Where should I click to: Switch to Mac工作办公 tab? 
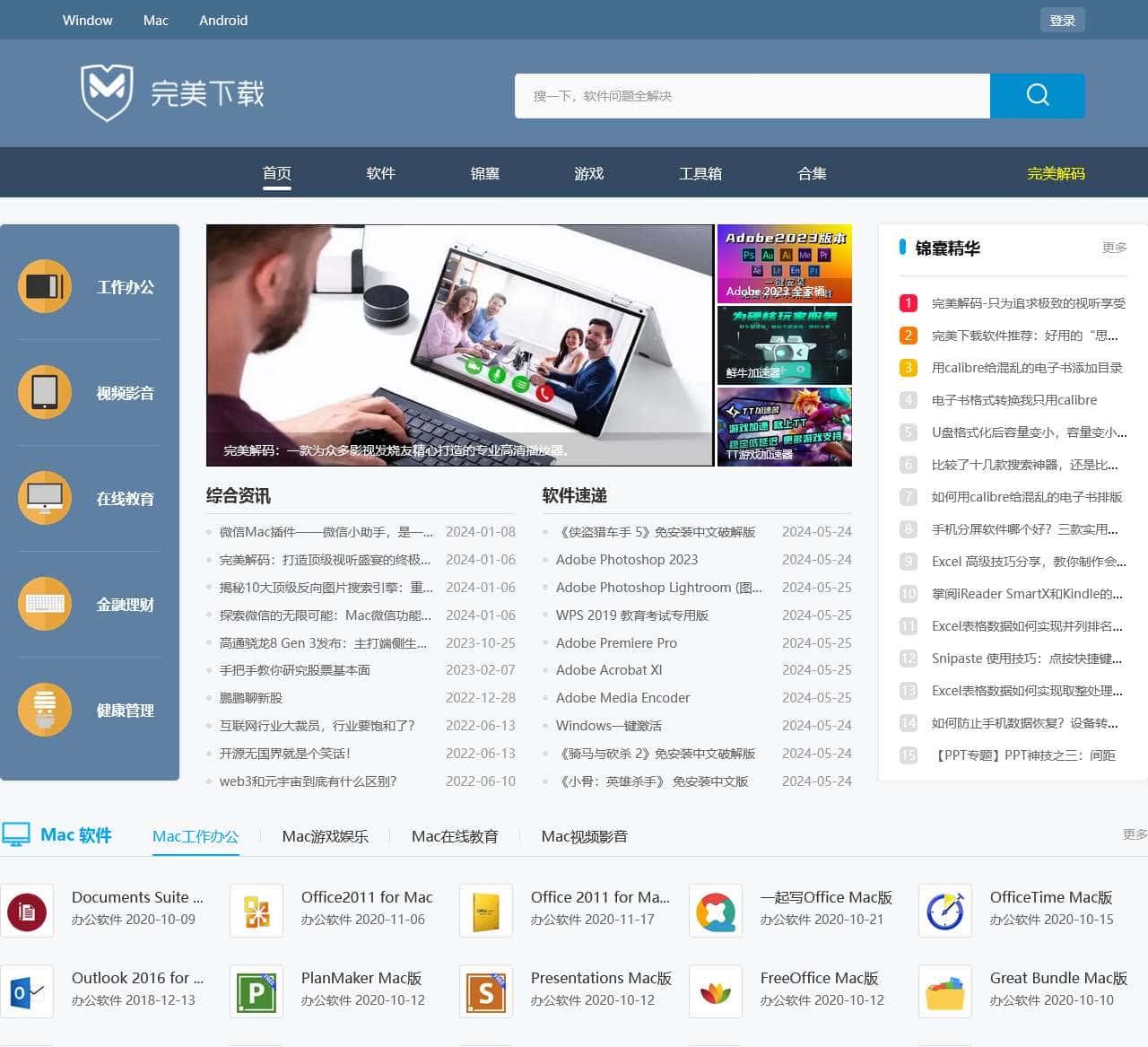click(x=196, y=836)
